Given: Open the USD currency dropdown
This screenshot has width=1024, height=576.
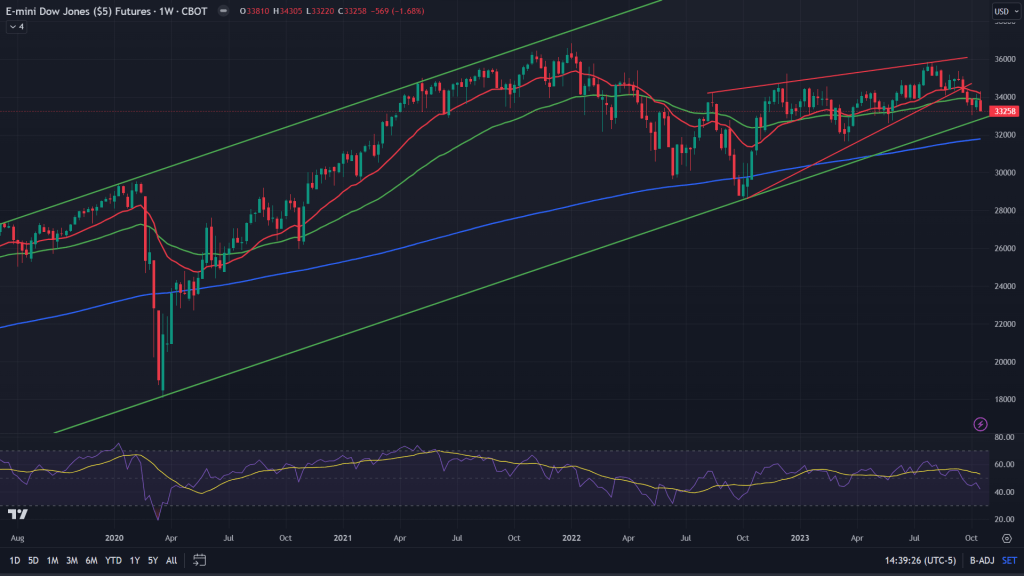Looking at the screenshot, I should [x=1003, y=12].
